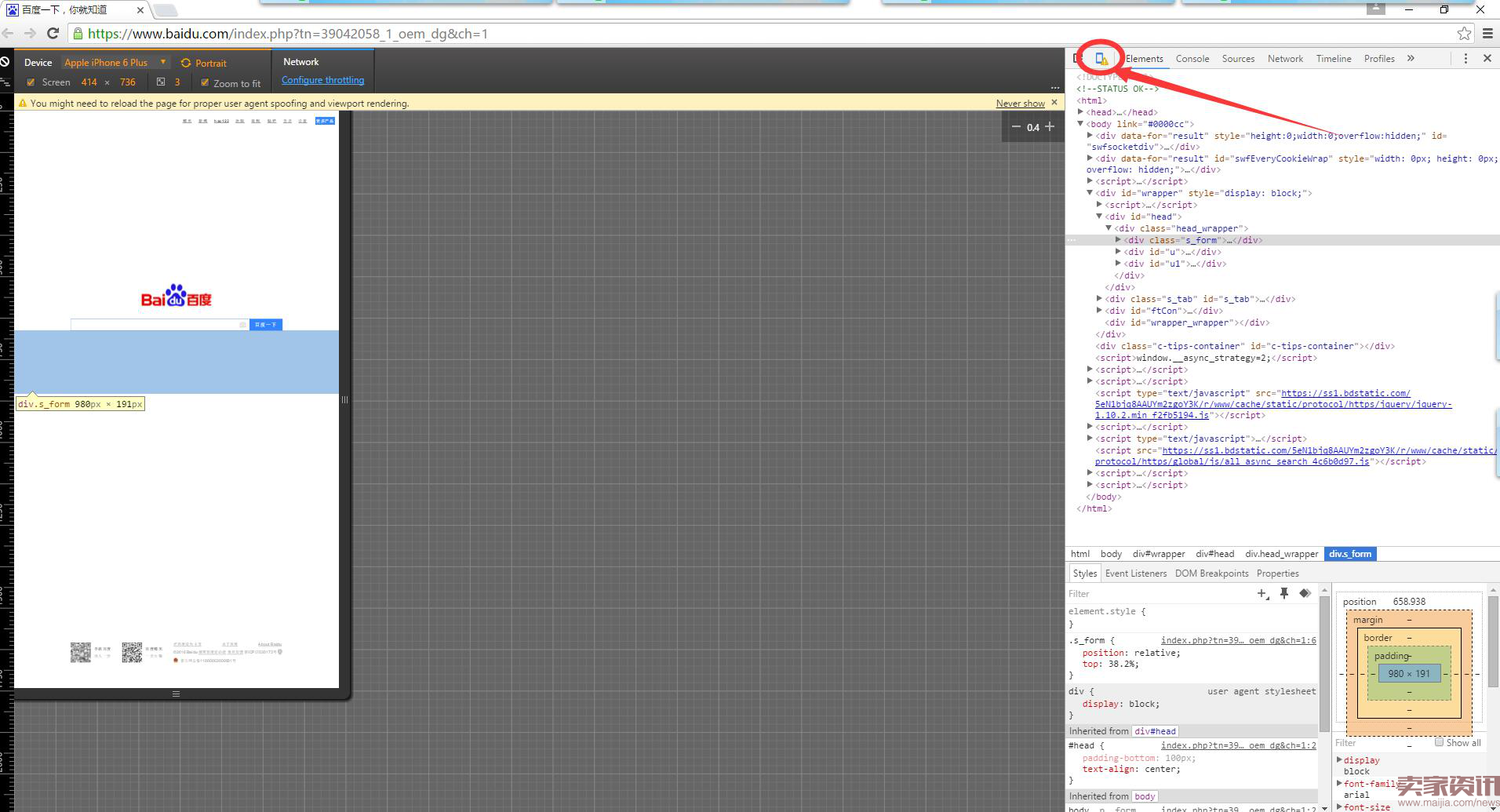
Task: Click browser back arrow
Action: [x=8, y=33]
